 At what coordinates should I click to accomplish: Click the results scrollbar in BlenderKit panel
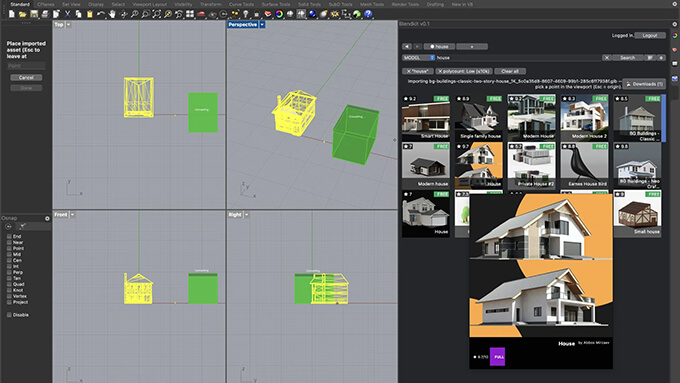664,118
